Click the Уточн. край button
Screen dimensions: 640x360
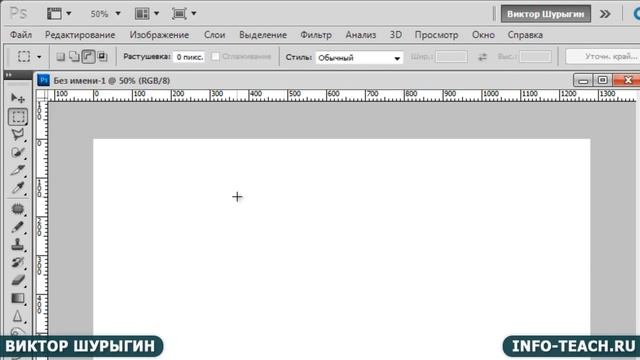pos(603,57)
